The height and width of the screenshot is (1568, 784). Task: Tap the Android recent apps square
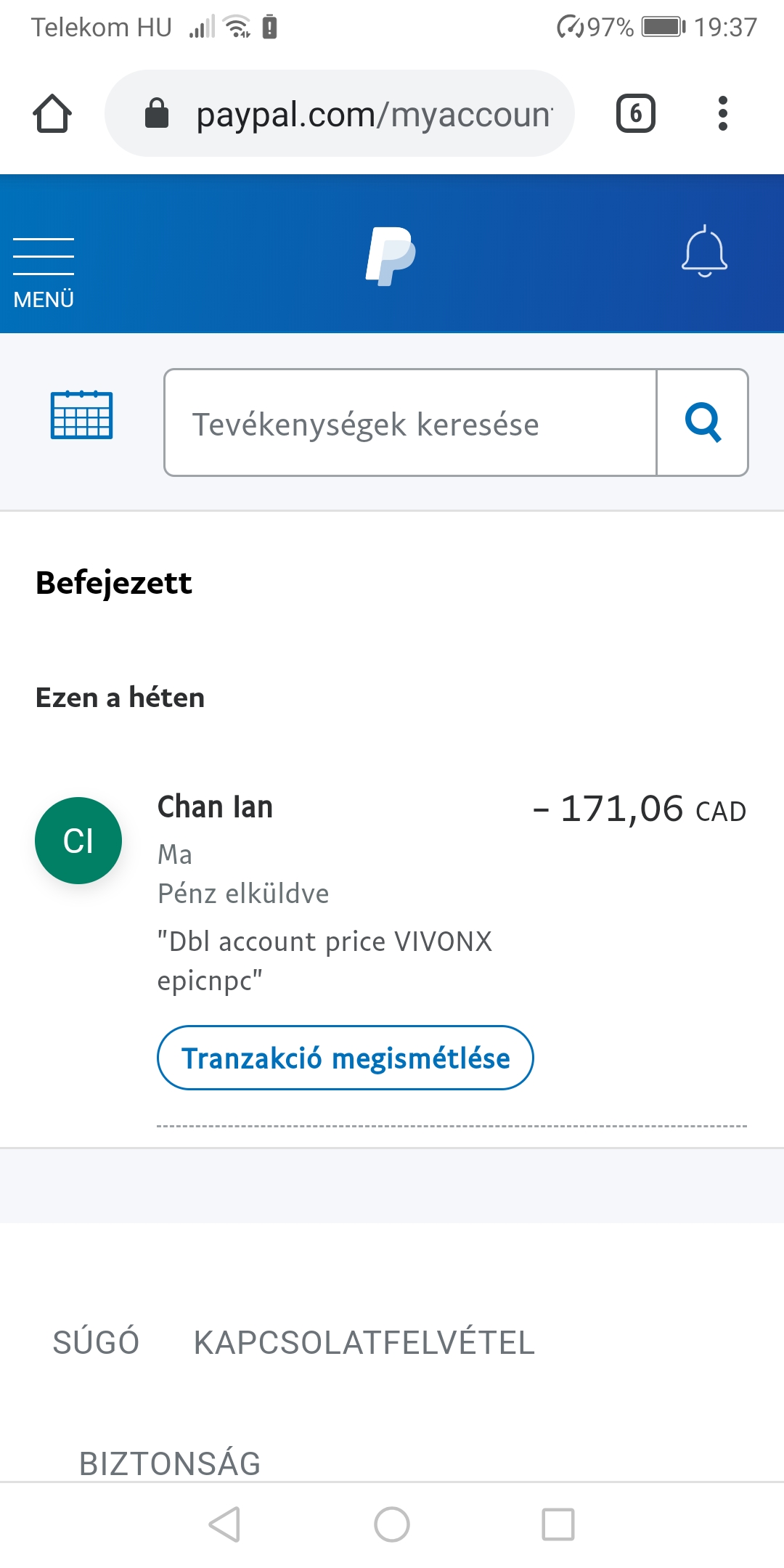[x=558, y=1524]
